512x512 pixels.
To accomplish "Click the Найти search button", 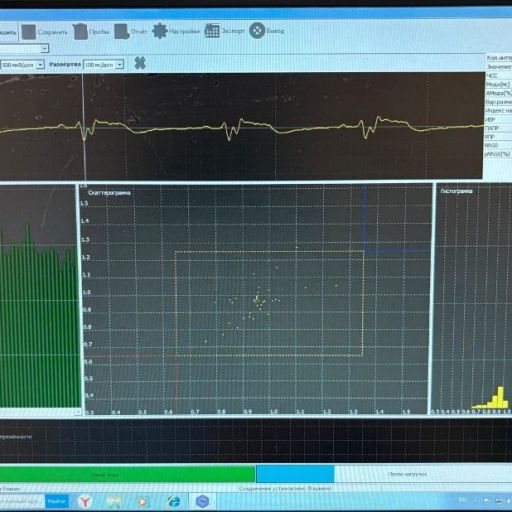I will (x=56, y=501).
